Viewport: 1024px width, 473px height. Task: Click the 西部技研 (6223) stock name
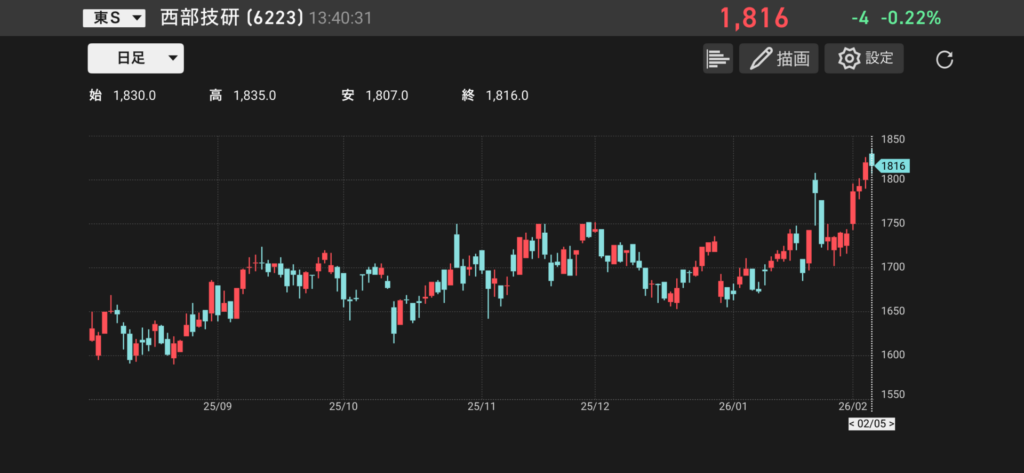click(x=232, y=18)
